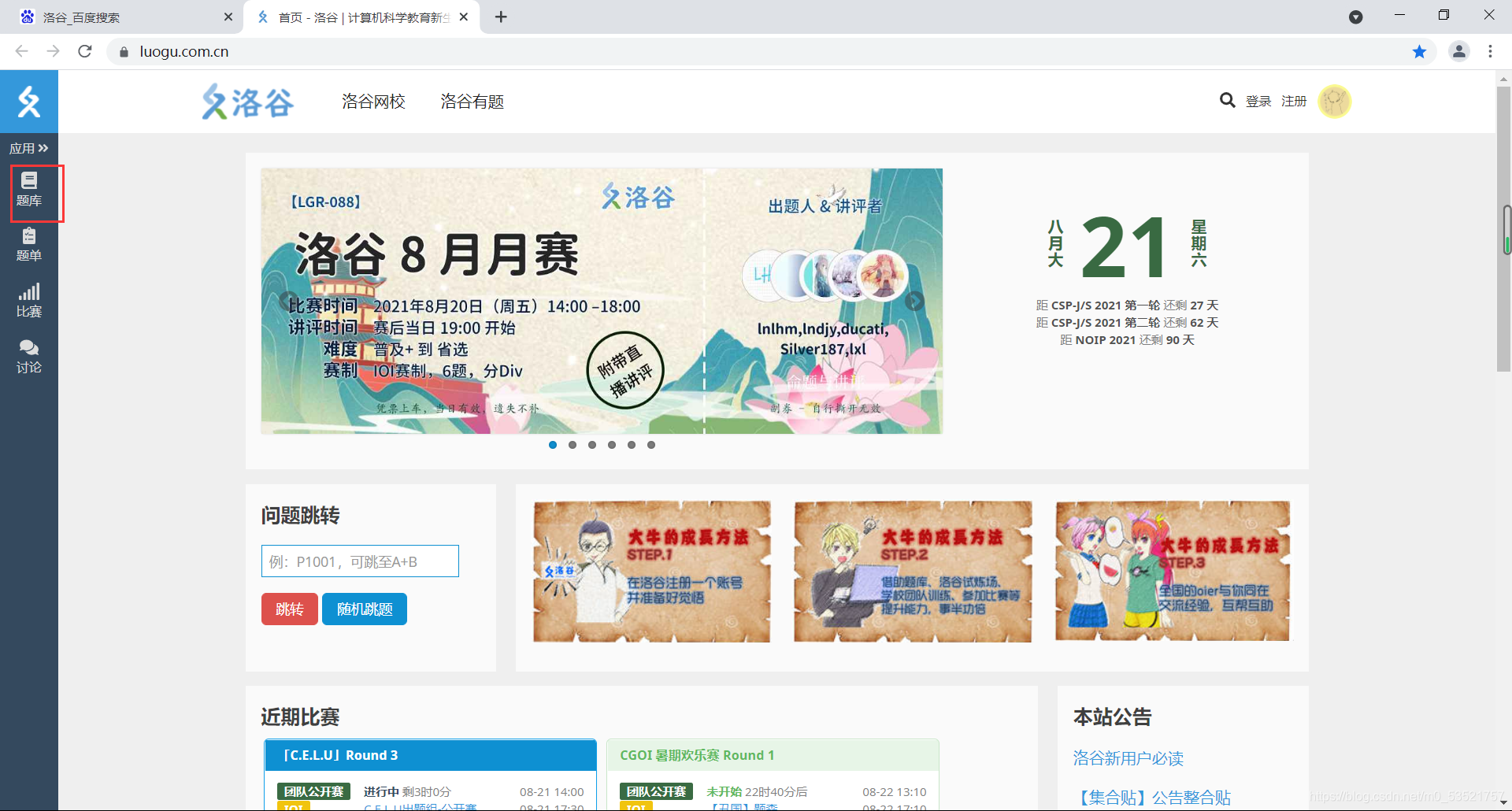Click the red 跳转 button

pyautogui.click(x=290, y=609)
